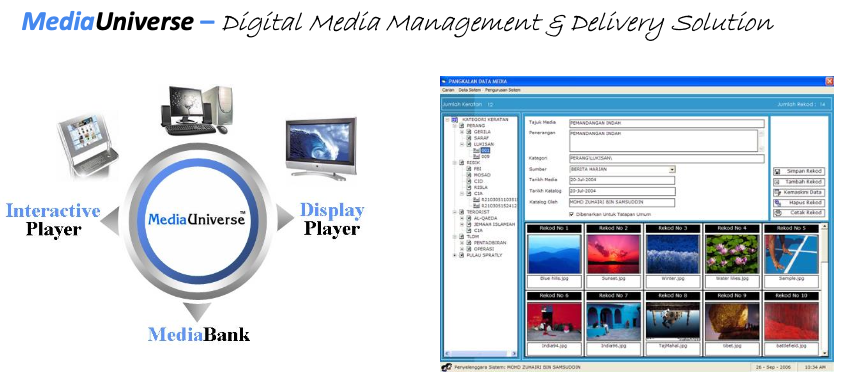The height and width of the screenshot is (378, 841).
Task: Expand the GERILA tree node
Action: 461,132
